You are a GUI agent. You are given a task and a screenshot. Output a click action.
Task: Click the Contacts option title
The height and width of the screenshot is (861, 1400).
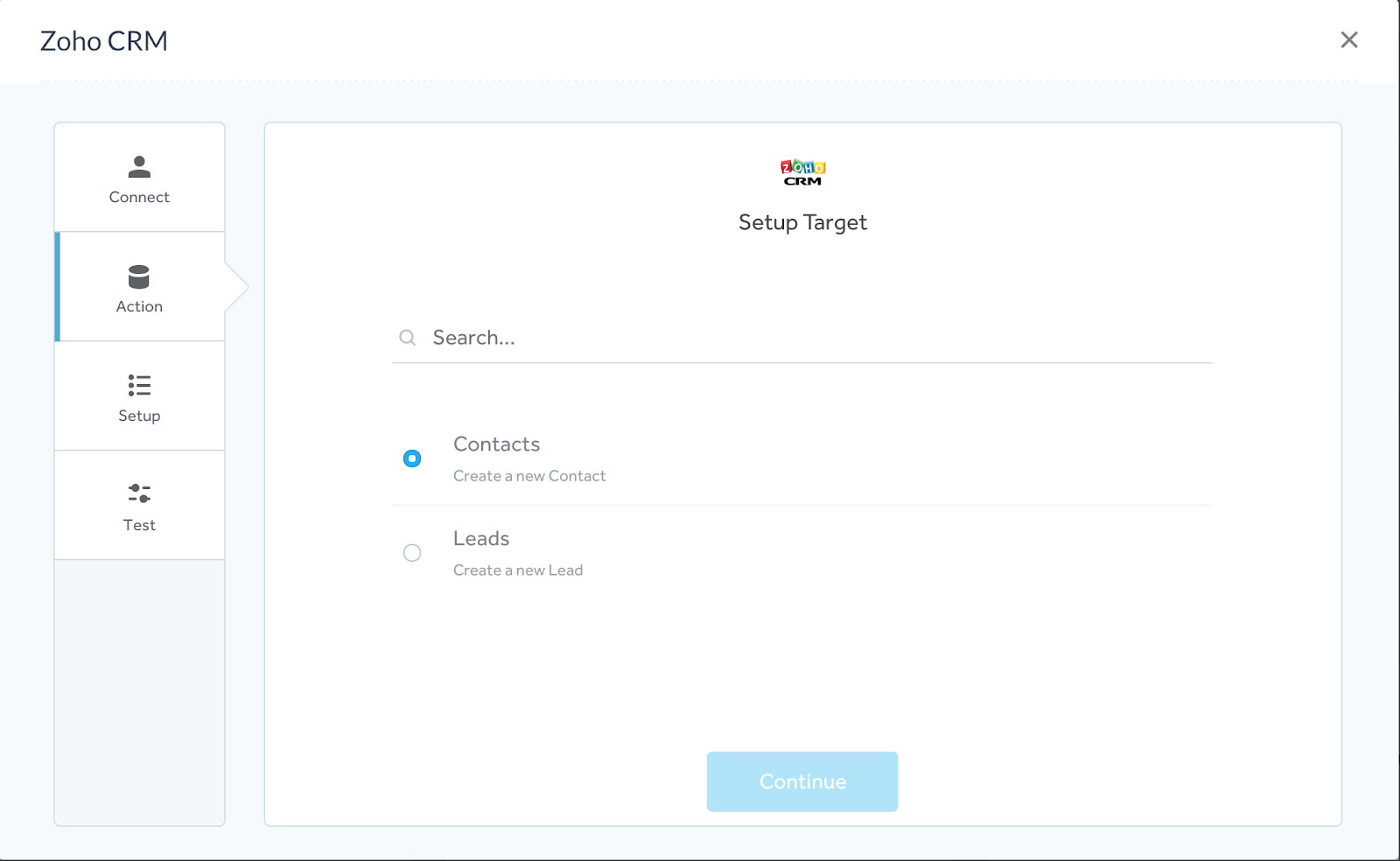point(496,444)
